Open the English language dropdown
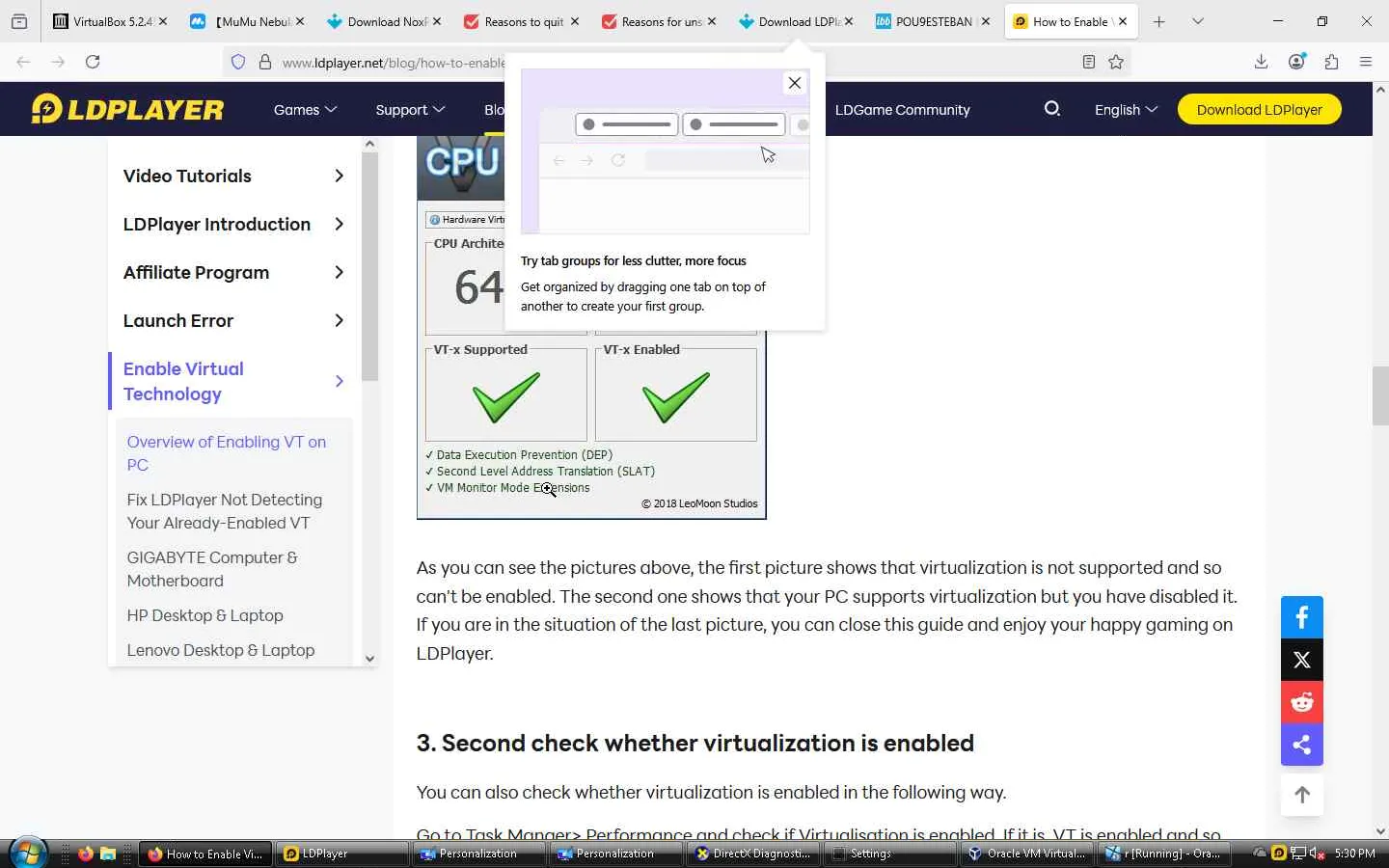The height and width of the screenshot is (868, 1389). point(1126,110)
